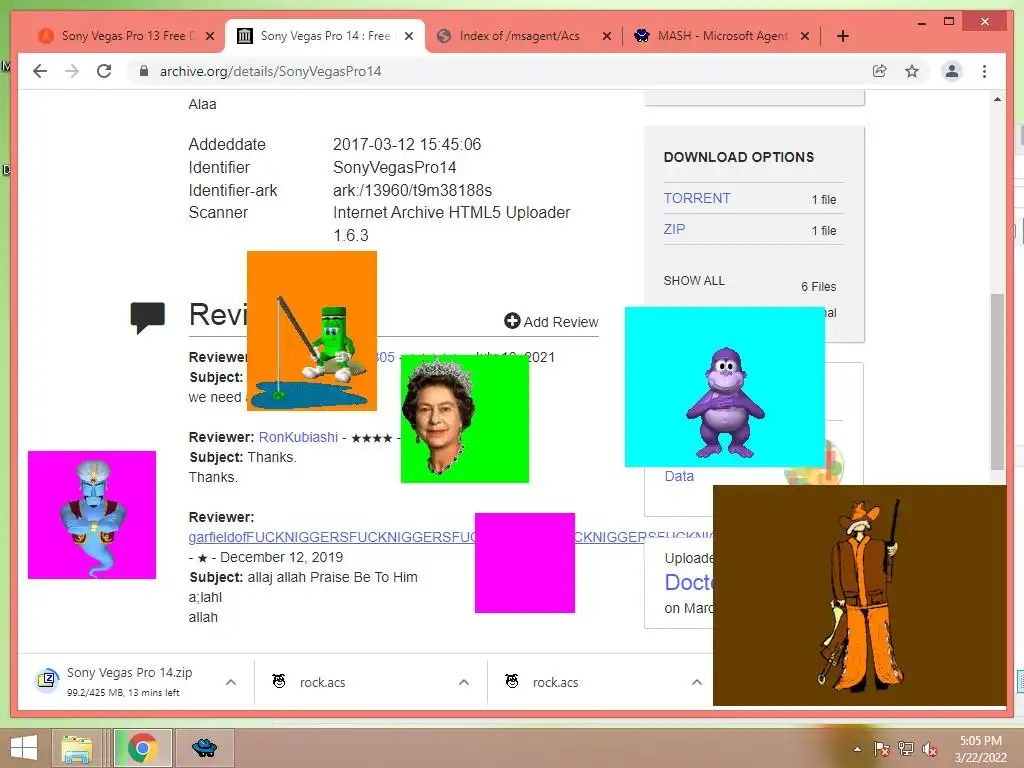The image size is (1024, 768).
Task: Show hidden tray icons arrow
Action: [x=857, y=749]
